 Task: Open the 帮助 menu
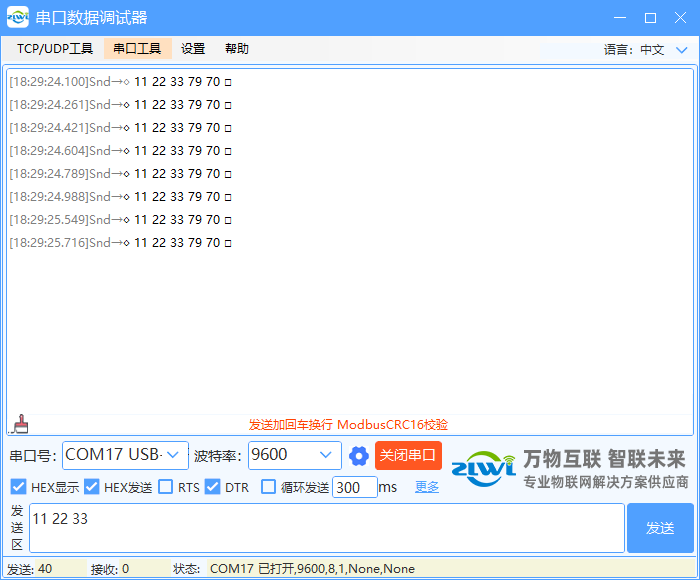pos(237,48)
